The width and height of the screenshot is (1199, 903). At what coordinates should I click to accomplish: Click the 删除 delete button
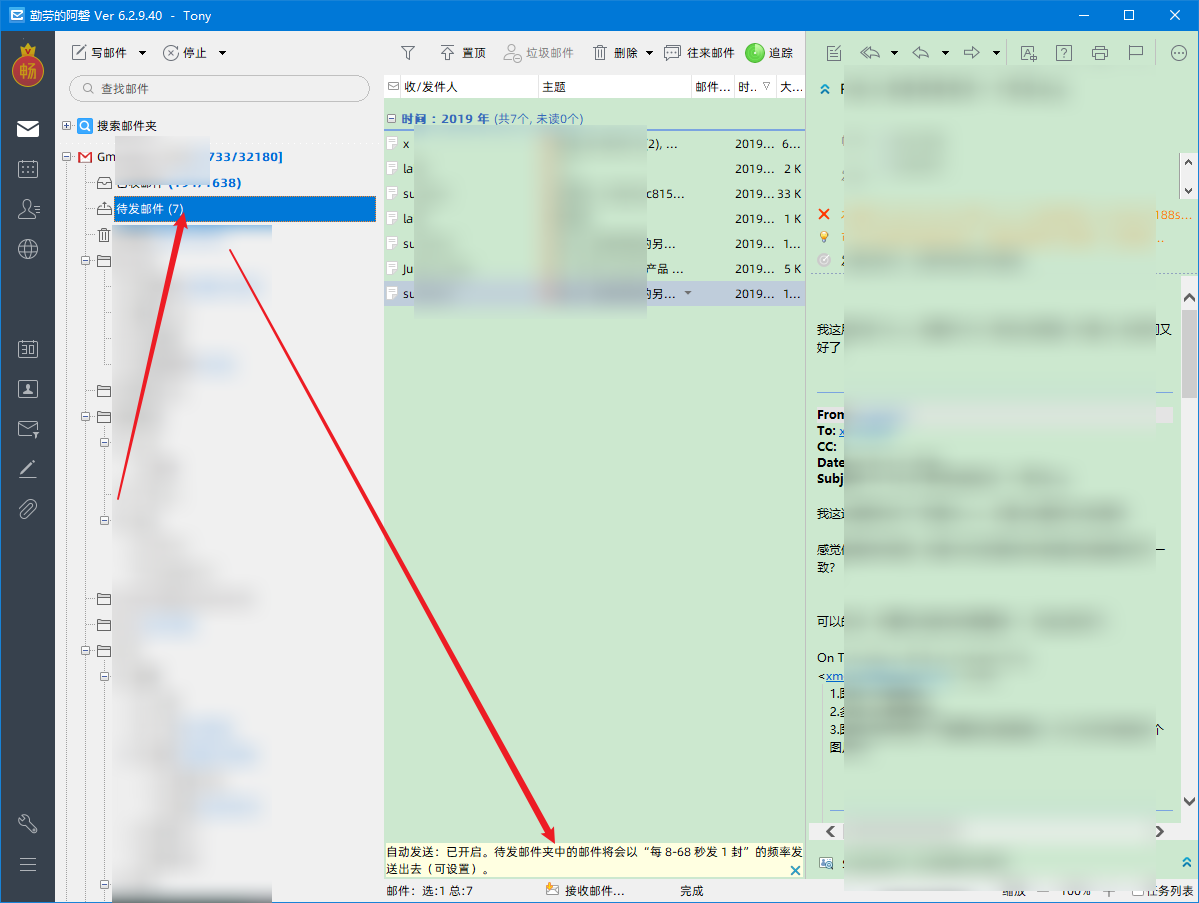pos(616,53)
